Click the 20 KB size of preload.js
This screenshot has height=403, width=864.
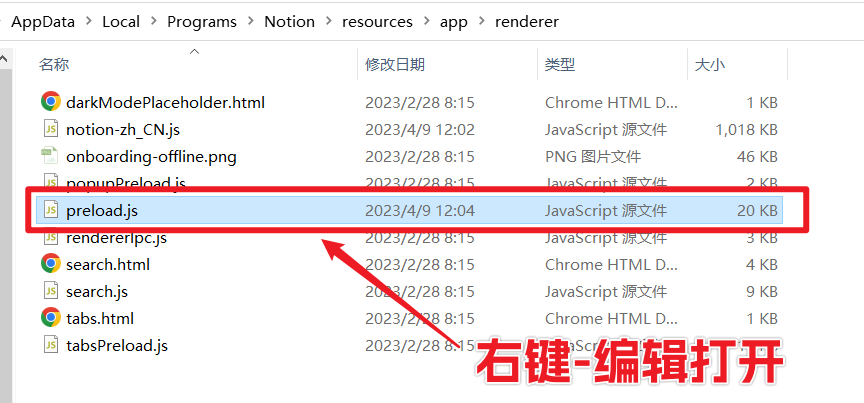tap(757, 211)
